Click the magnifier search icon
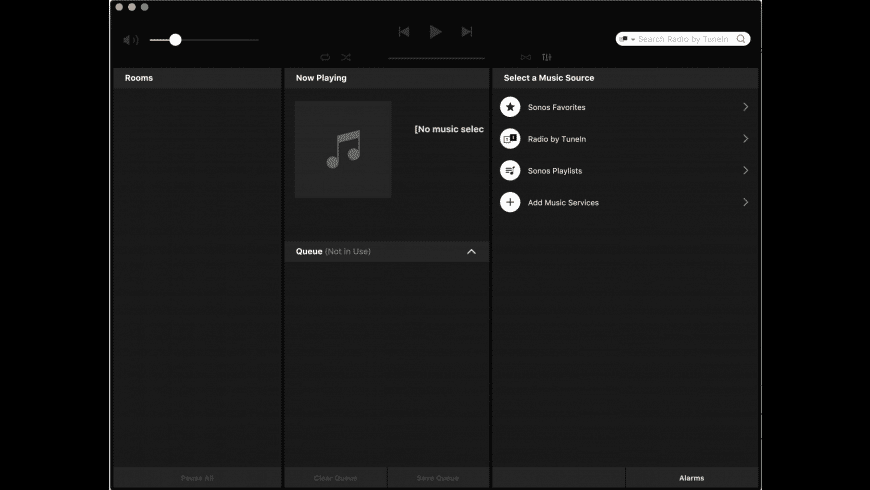 (741, 39)
